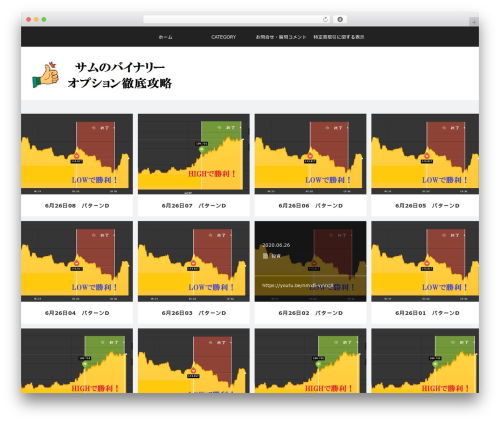Image resolution: width=500 pixels, height=423 pixels.
Task: Open chart thumbnail for 6月26日06 パターンD
Action: pos(310,154)
